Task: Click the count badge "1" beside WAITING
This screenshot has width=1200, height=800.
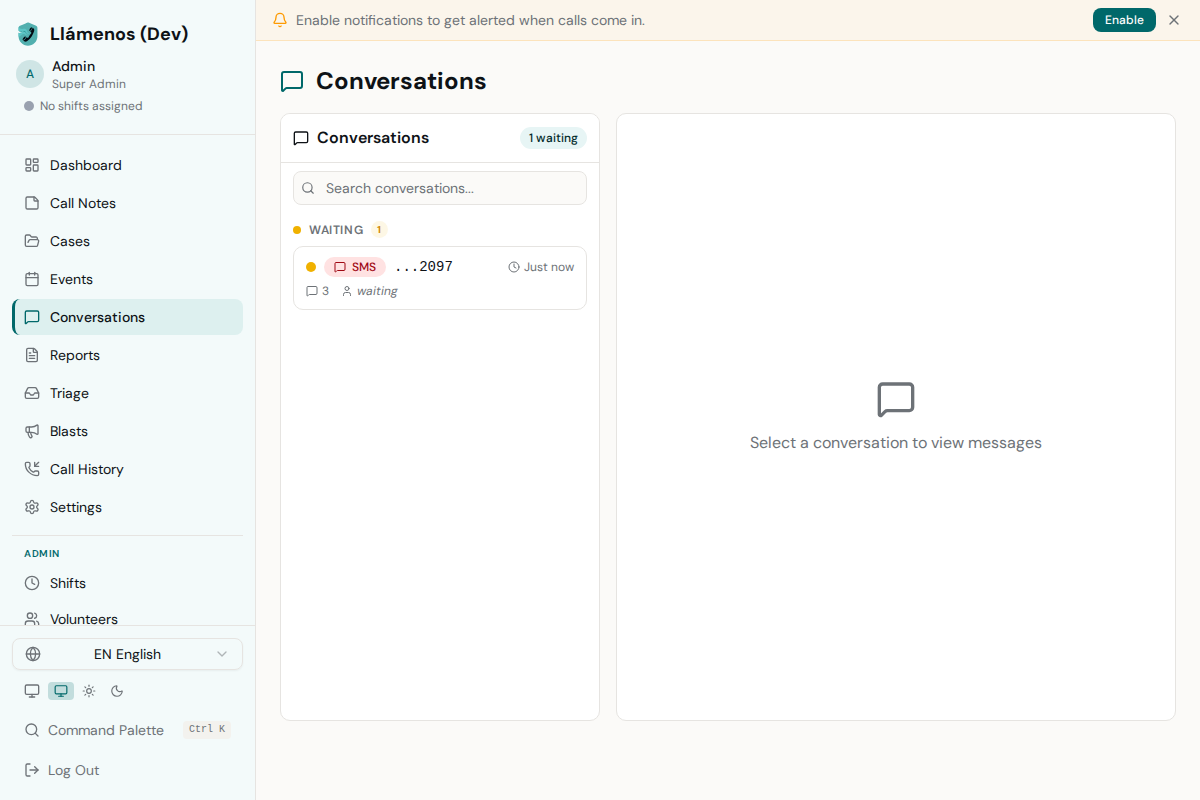Action: coord(379,230)
